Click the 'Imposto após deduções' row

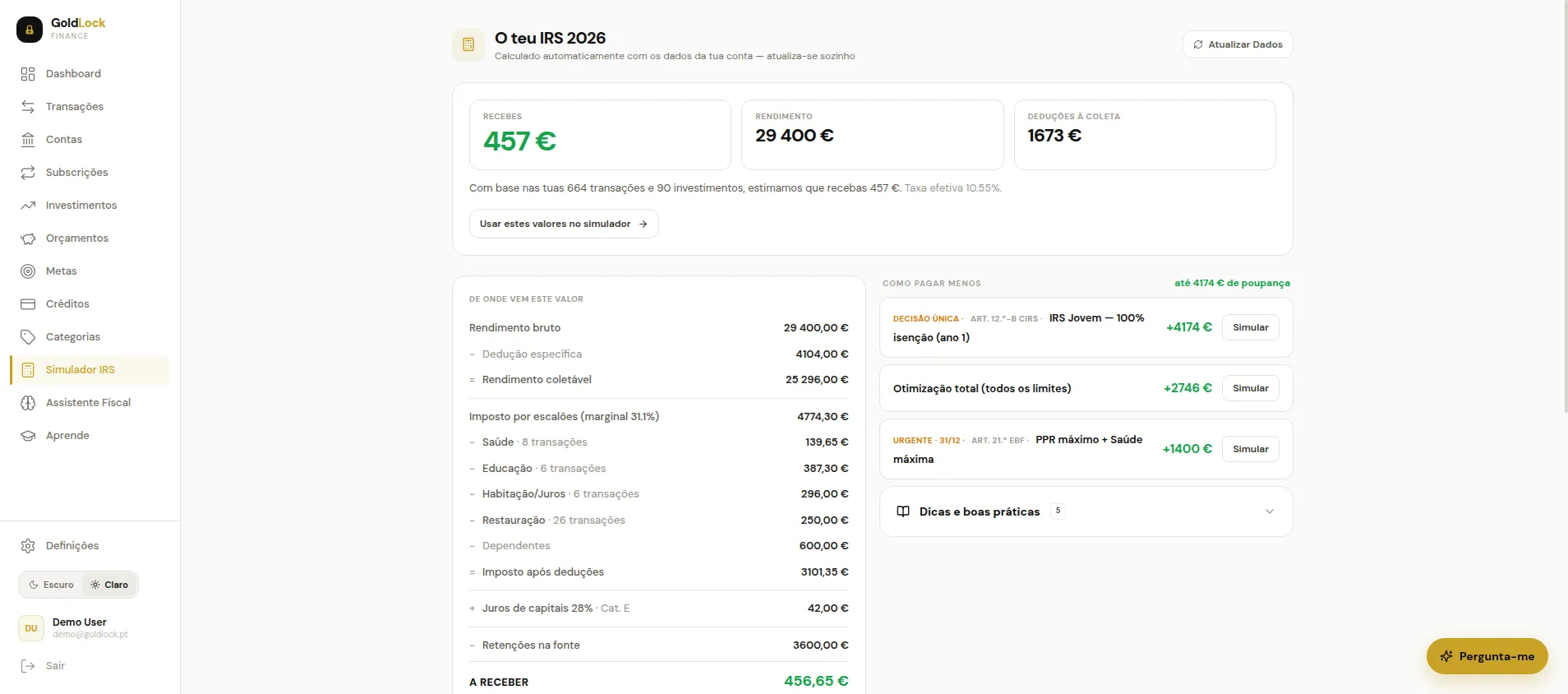coord(658,572)
